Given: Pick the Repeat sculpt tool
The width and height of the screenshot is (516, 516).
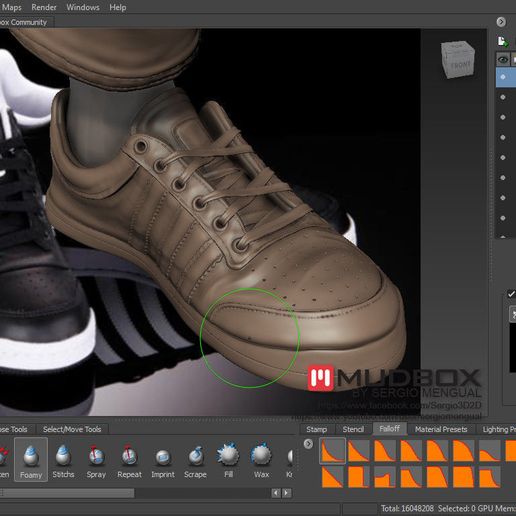Looking at the screenshot, I should point(129,459).
